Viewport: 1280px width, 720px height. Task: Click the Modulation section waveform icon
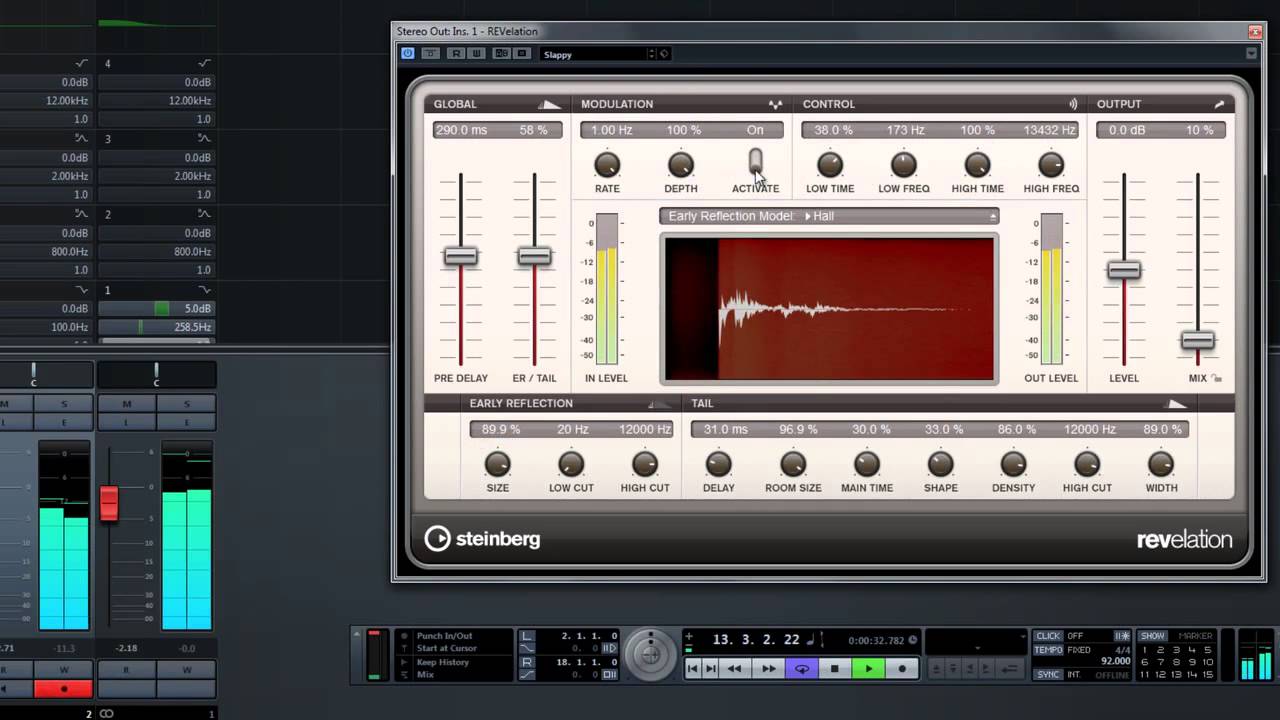tap(775, 104)
